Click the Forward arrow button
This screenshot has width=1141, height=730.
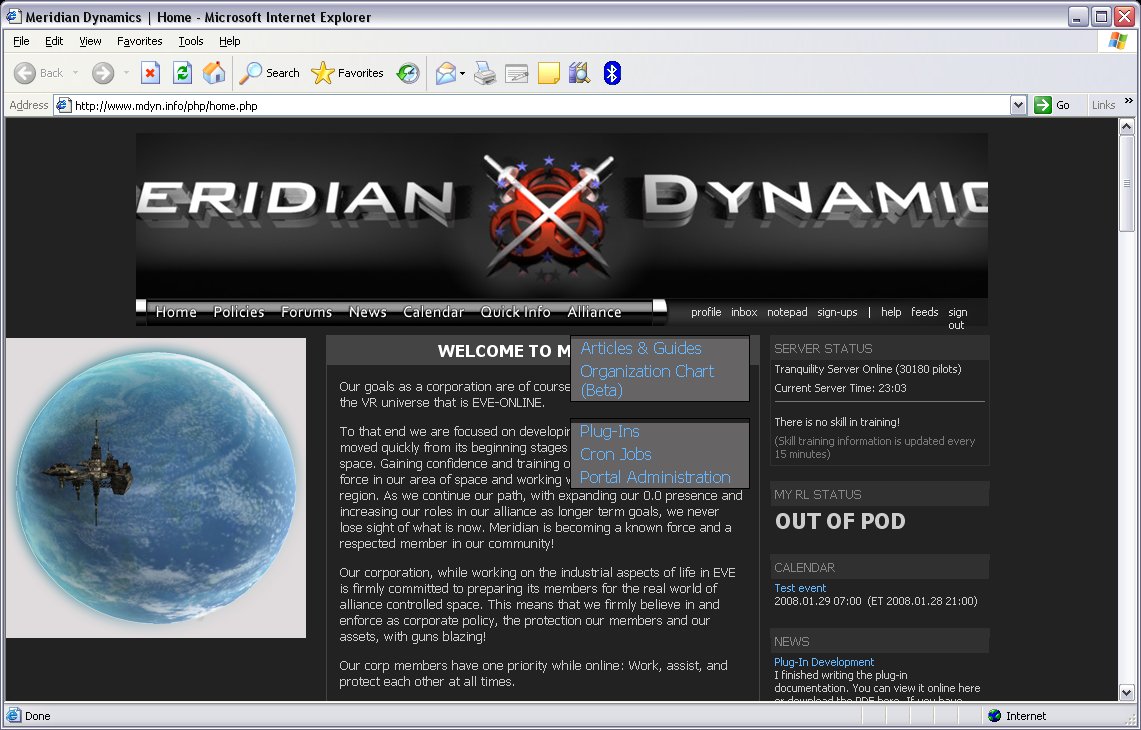tap(103, 73)
